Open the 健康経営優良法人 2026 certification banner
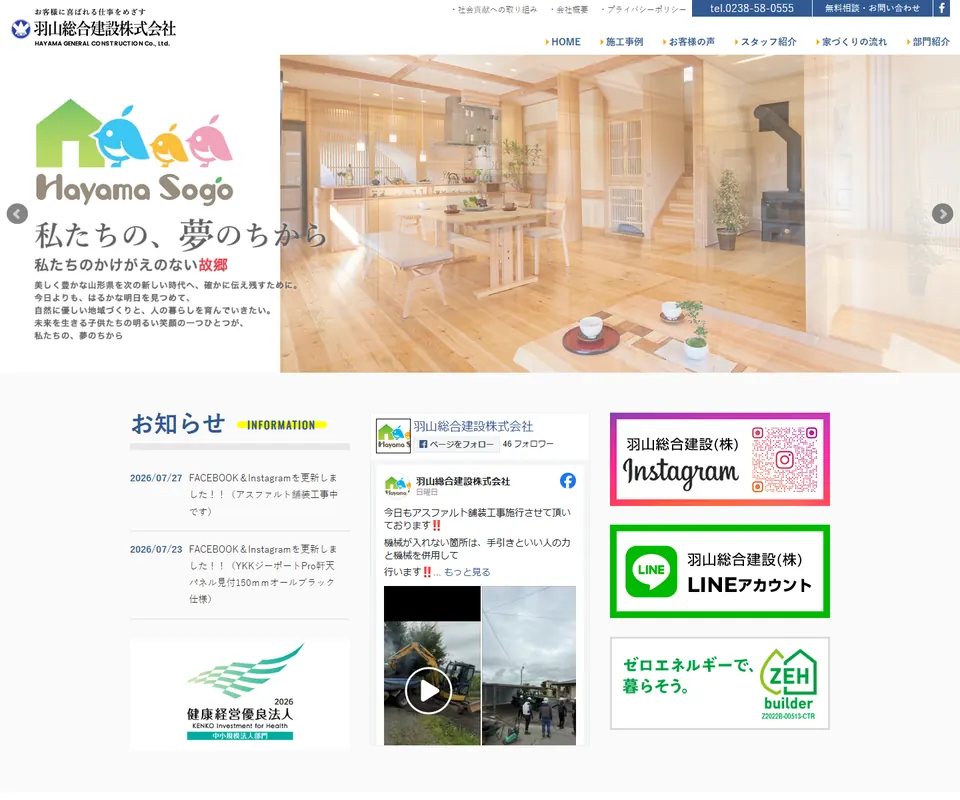This screenshot has width=960, height=800. [x=240, y=695]
